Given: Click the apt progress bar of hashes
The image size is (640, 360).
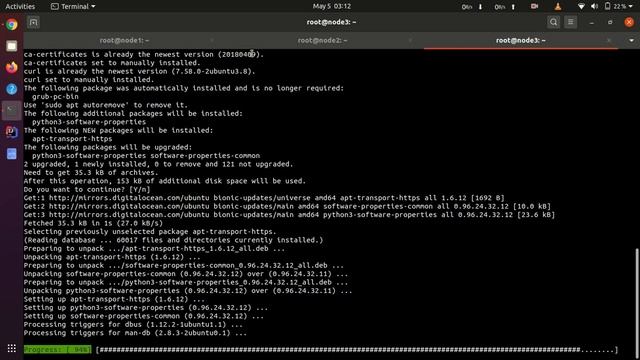Looking at the screenshot, I should 357,350.
